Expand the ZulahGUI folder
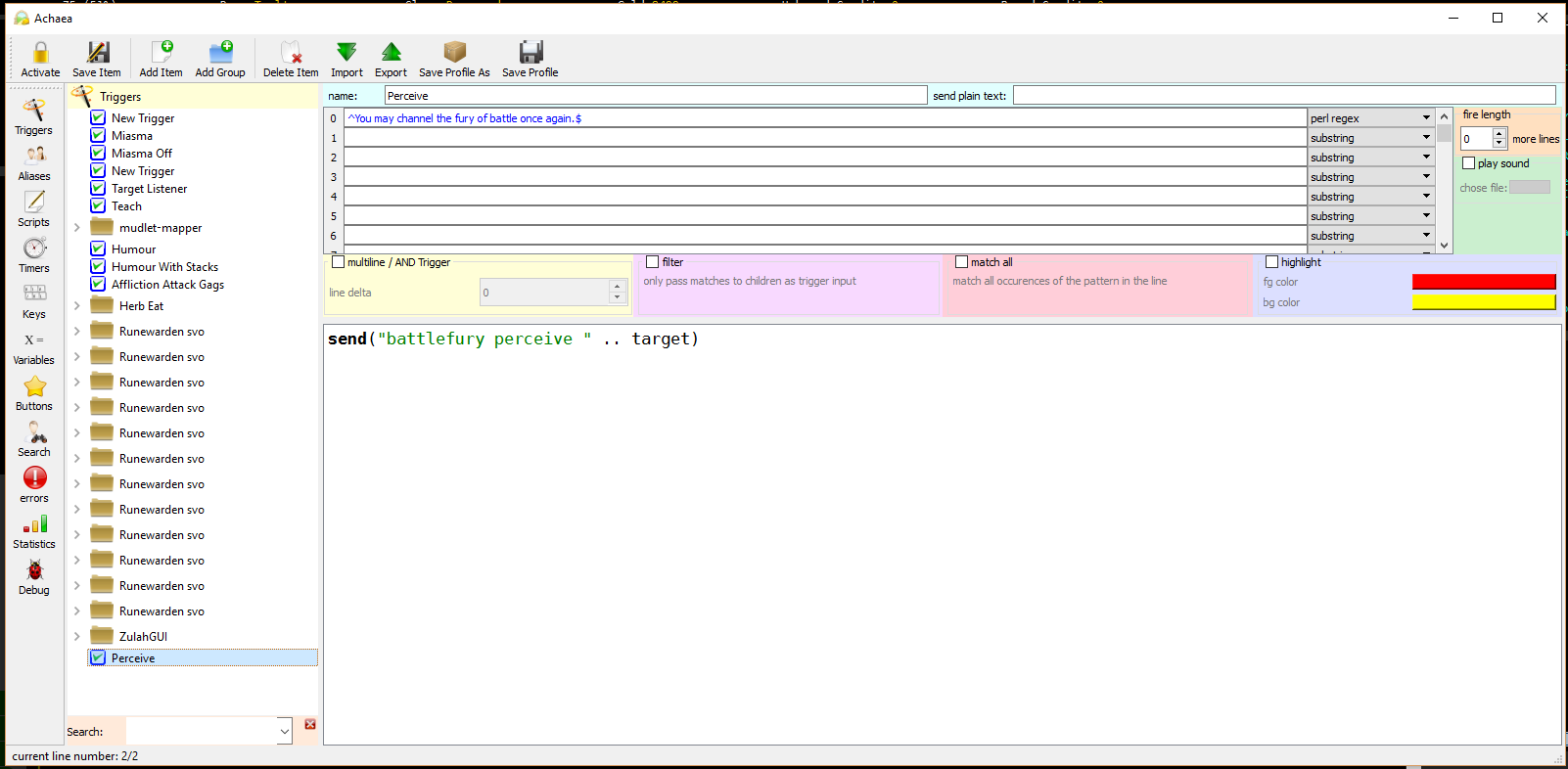The image size is (1568, 769). [x=77, y=637]
